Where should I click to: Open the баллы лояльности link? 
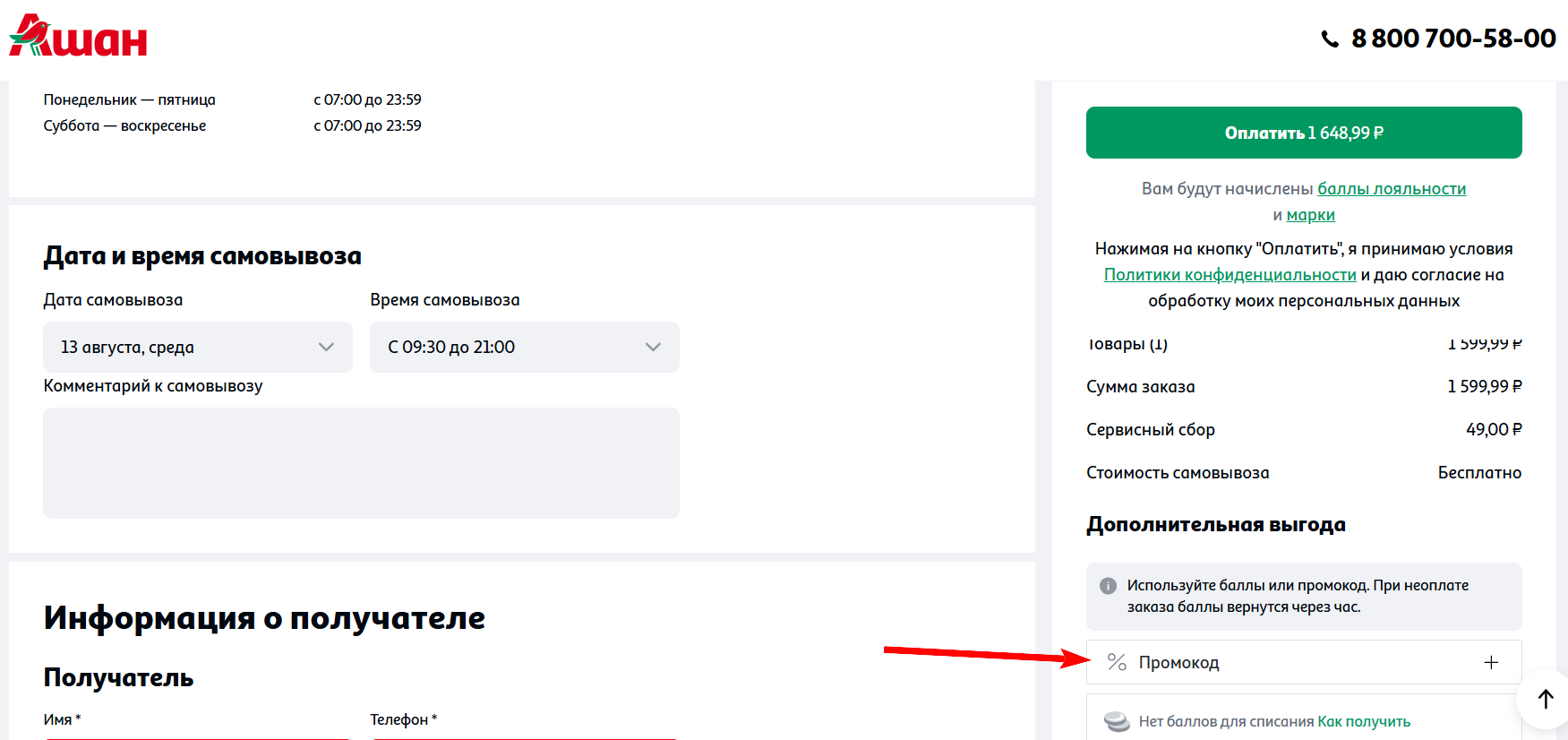pos(1391,189)
